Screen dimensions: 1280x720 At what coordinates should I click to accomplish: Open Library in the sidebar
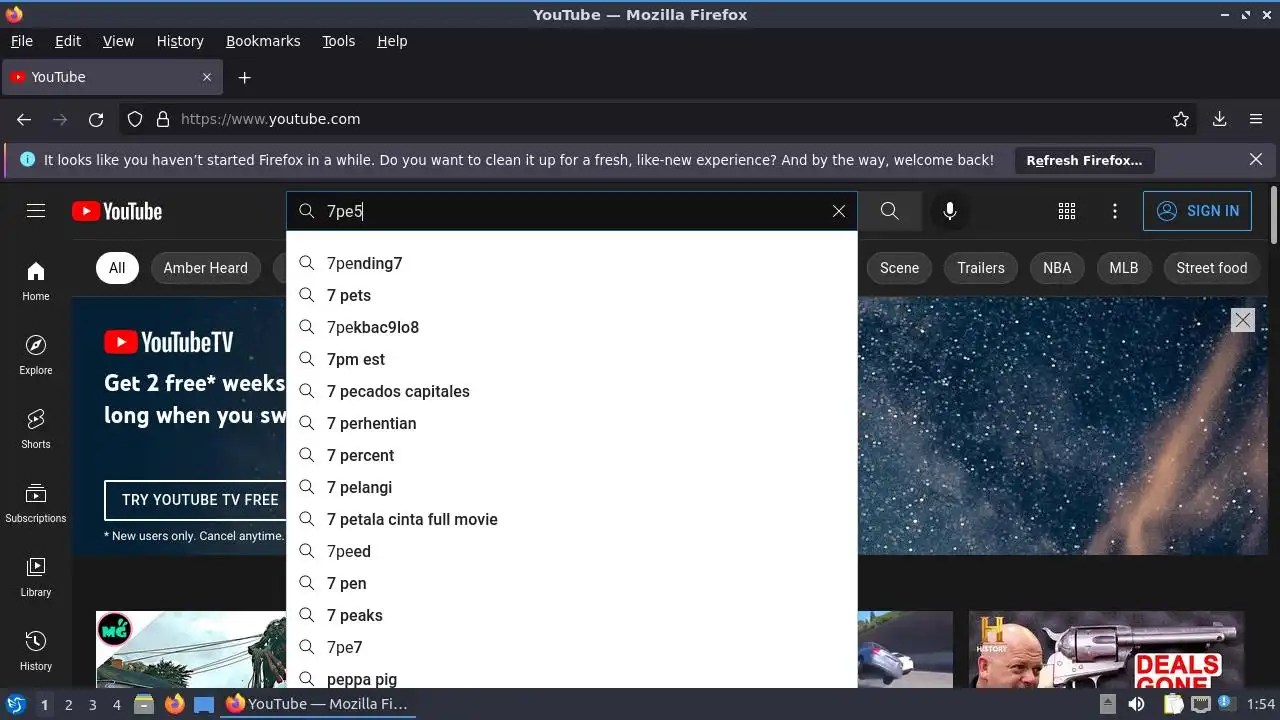[36, 577]
